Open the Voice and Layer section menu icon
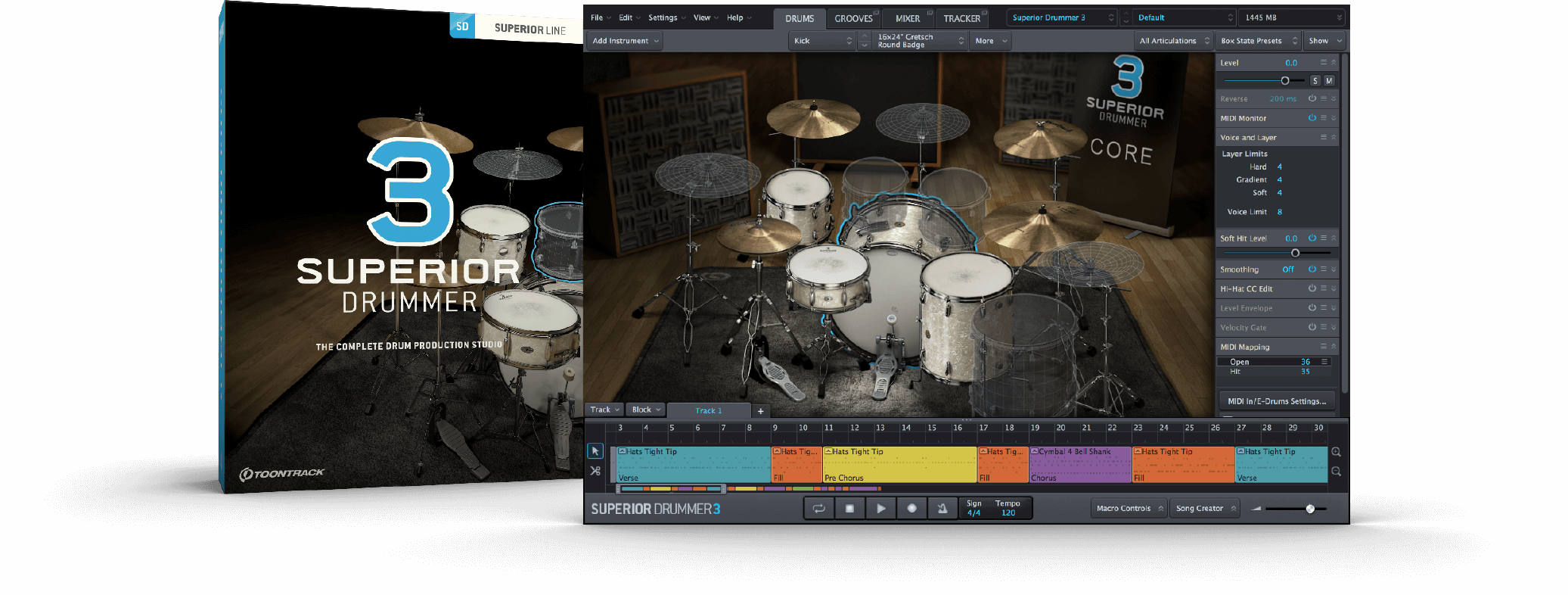This screenshot has height=595, width=1568. point(1324,137)
